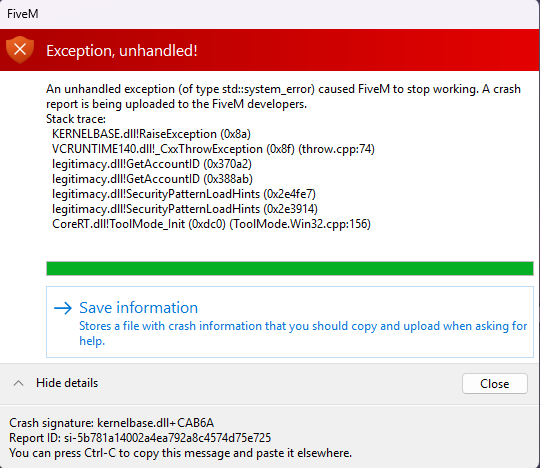Click the Ctrl-C copy hint message
This screenshot has height=468, width=540.
[180, 453]
